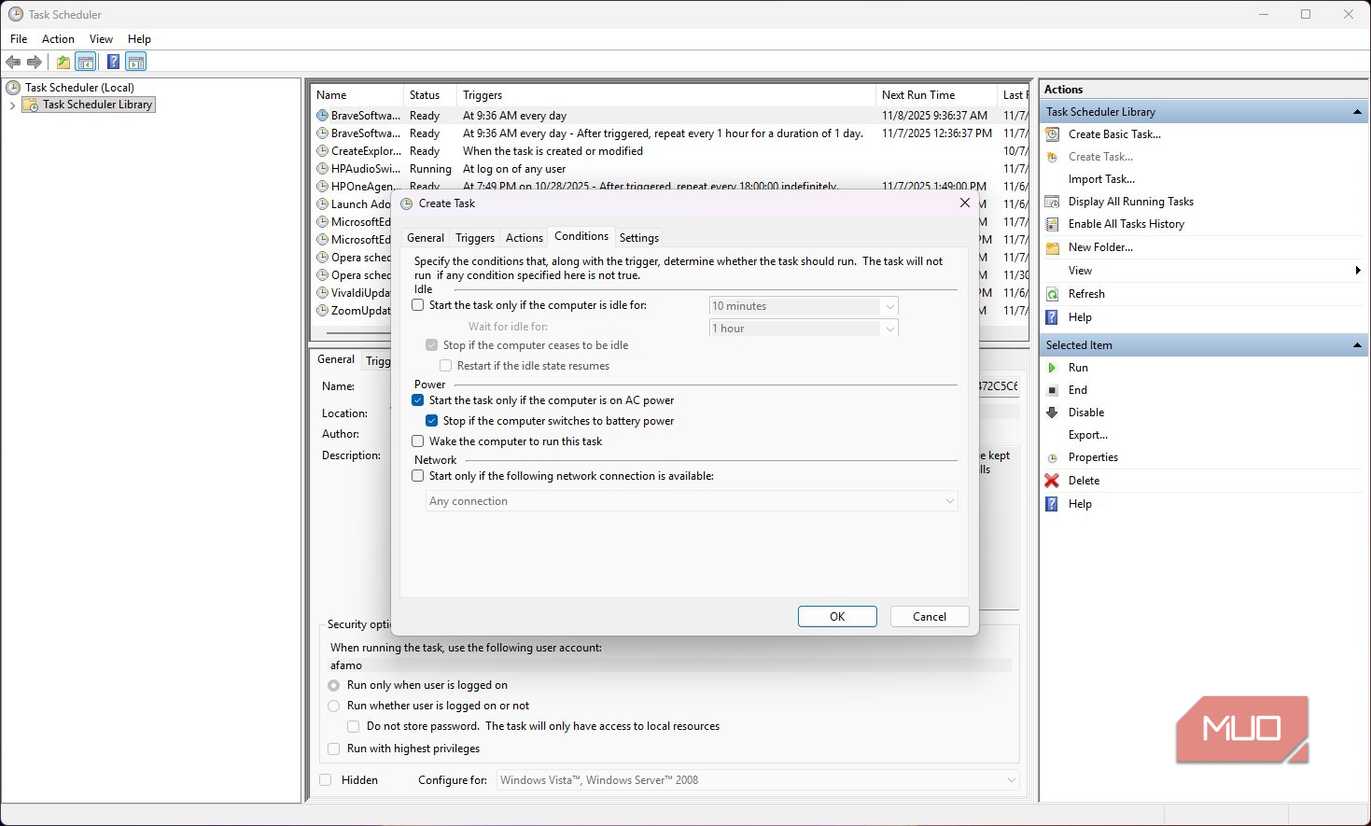Click the Properties clock icon in Selected Item
The height and width of the screenshot is (826, 1371).
[1052, 458]
